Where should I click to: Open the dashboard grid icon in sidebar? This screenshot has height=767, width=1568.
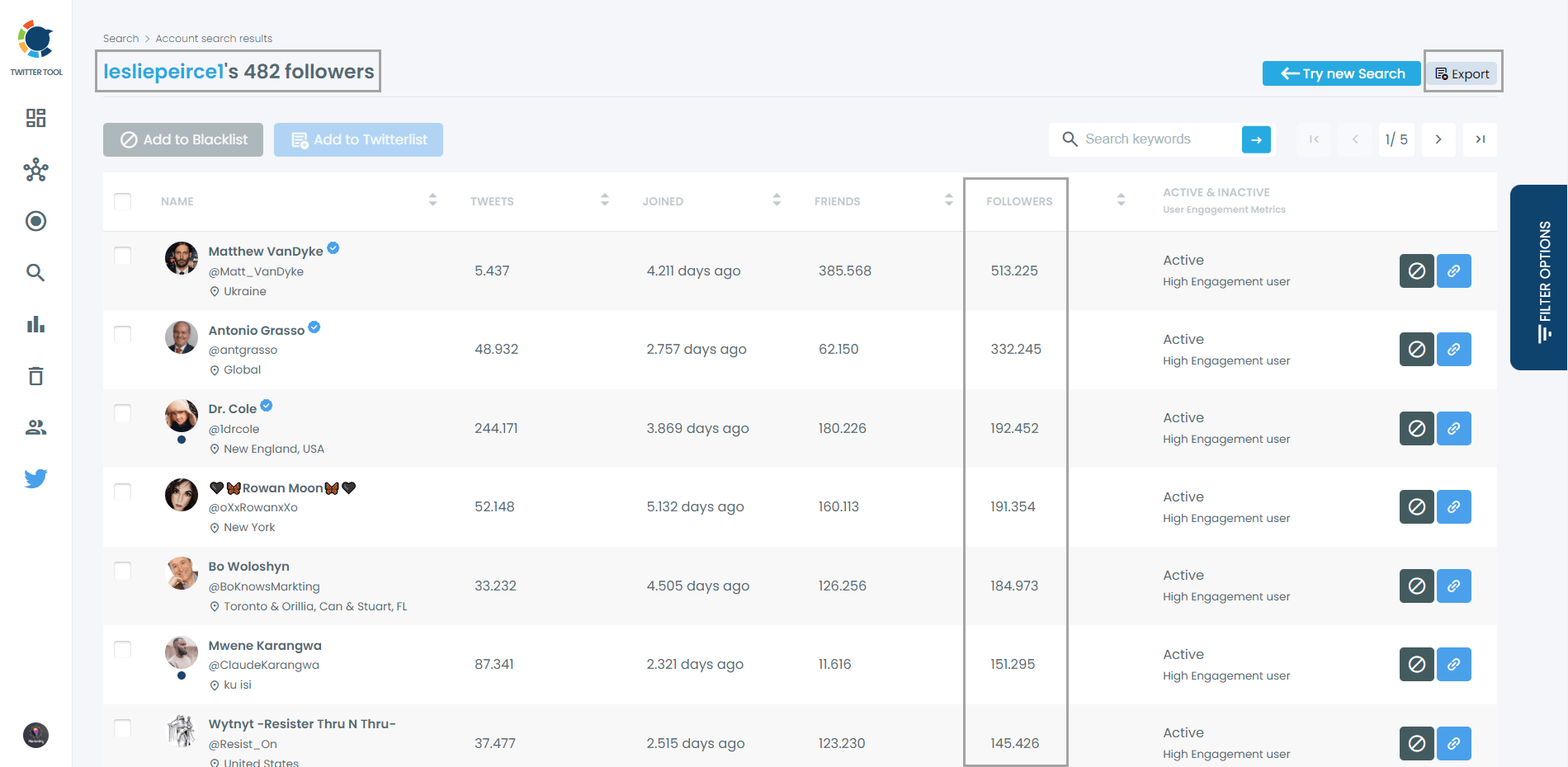35,118
